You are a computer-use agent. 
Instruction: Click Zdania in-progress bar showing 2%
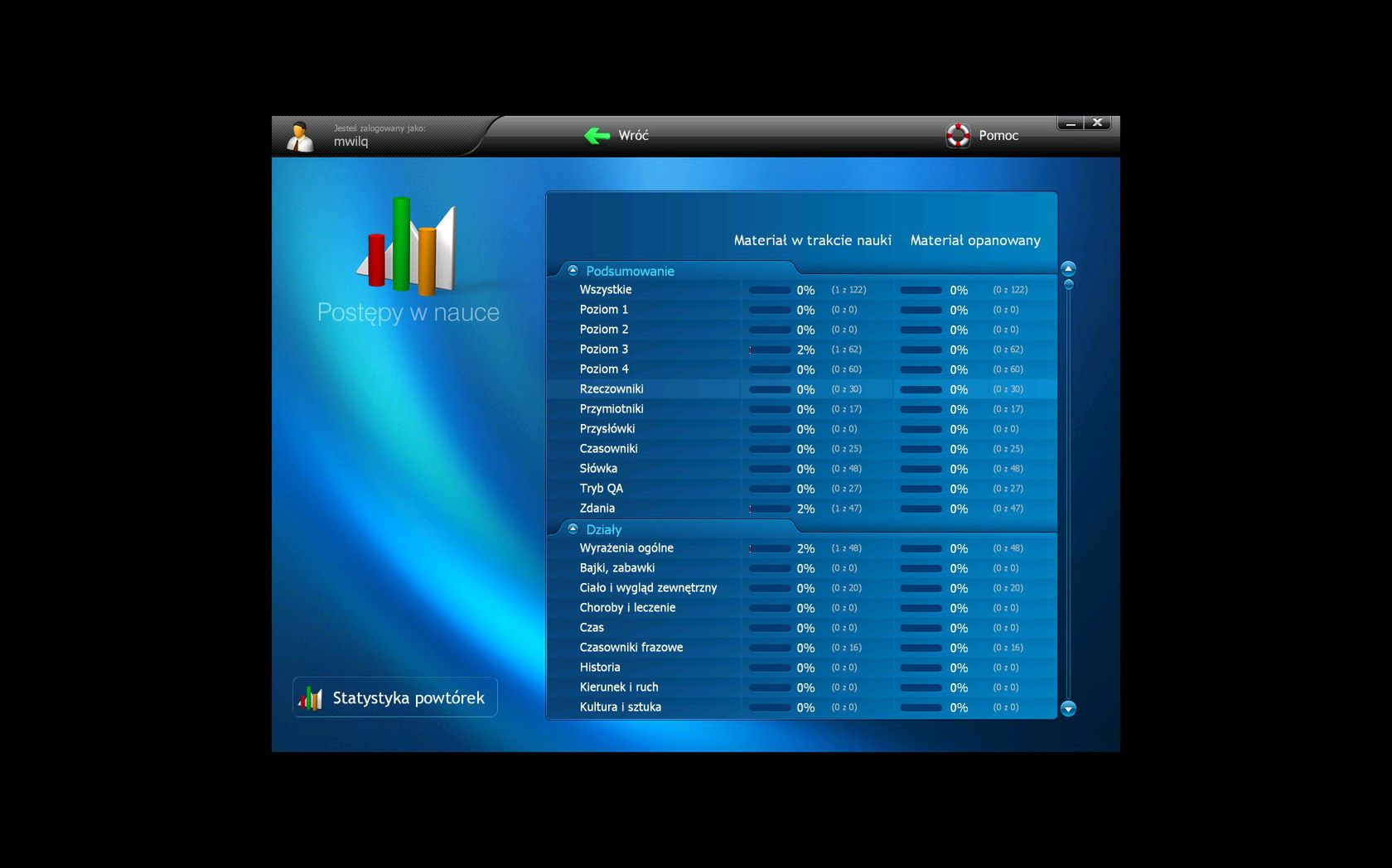770,509
